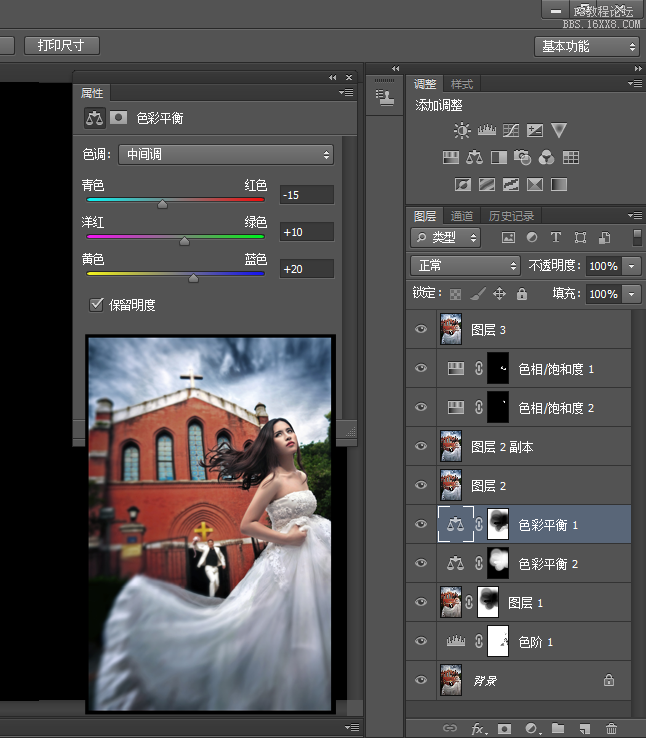646x738 pixels.
Task: Hide the 图层 2 副本 layer
Action: [421, 446]
